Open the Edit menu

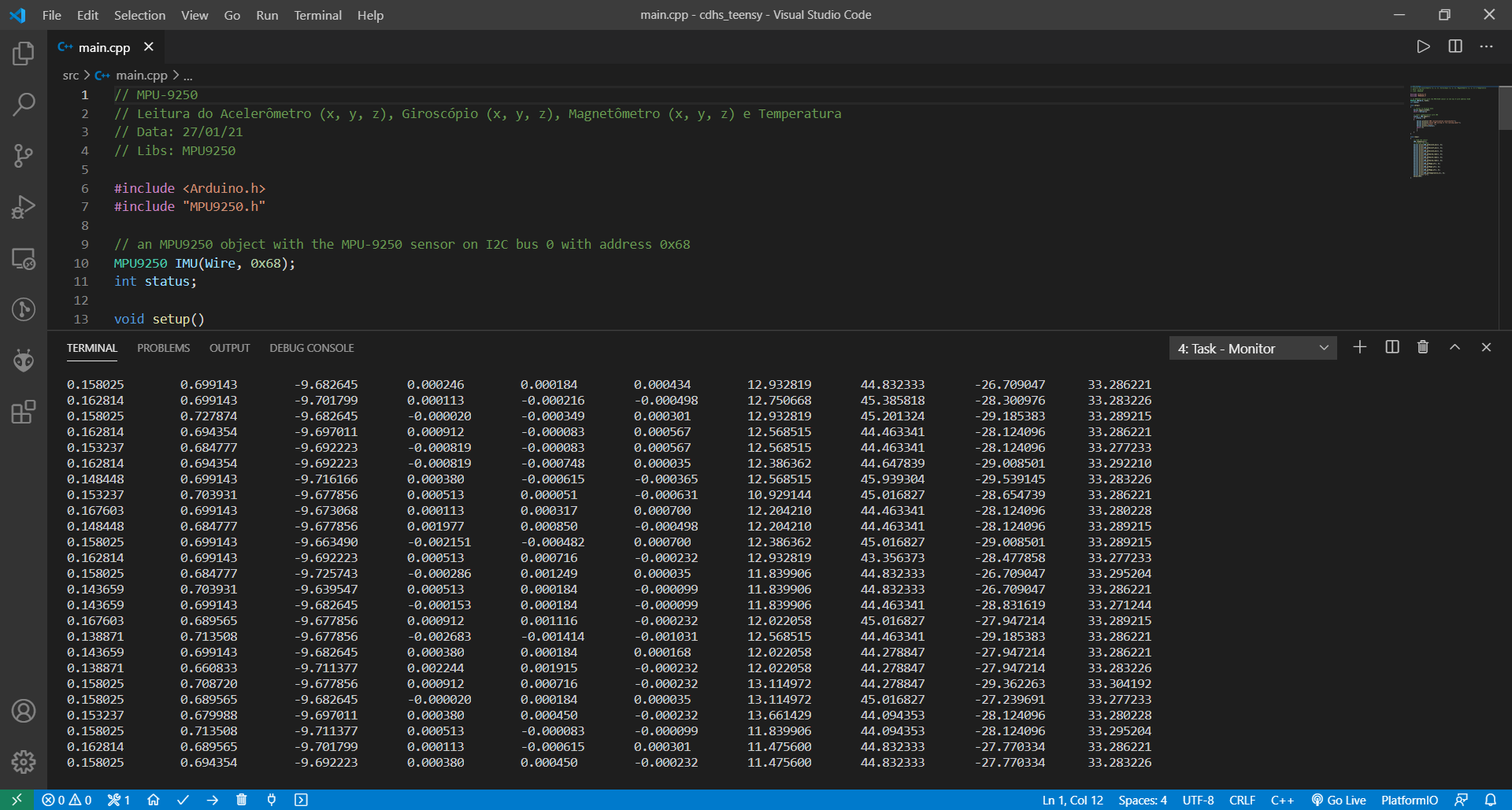87,15
